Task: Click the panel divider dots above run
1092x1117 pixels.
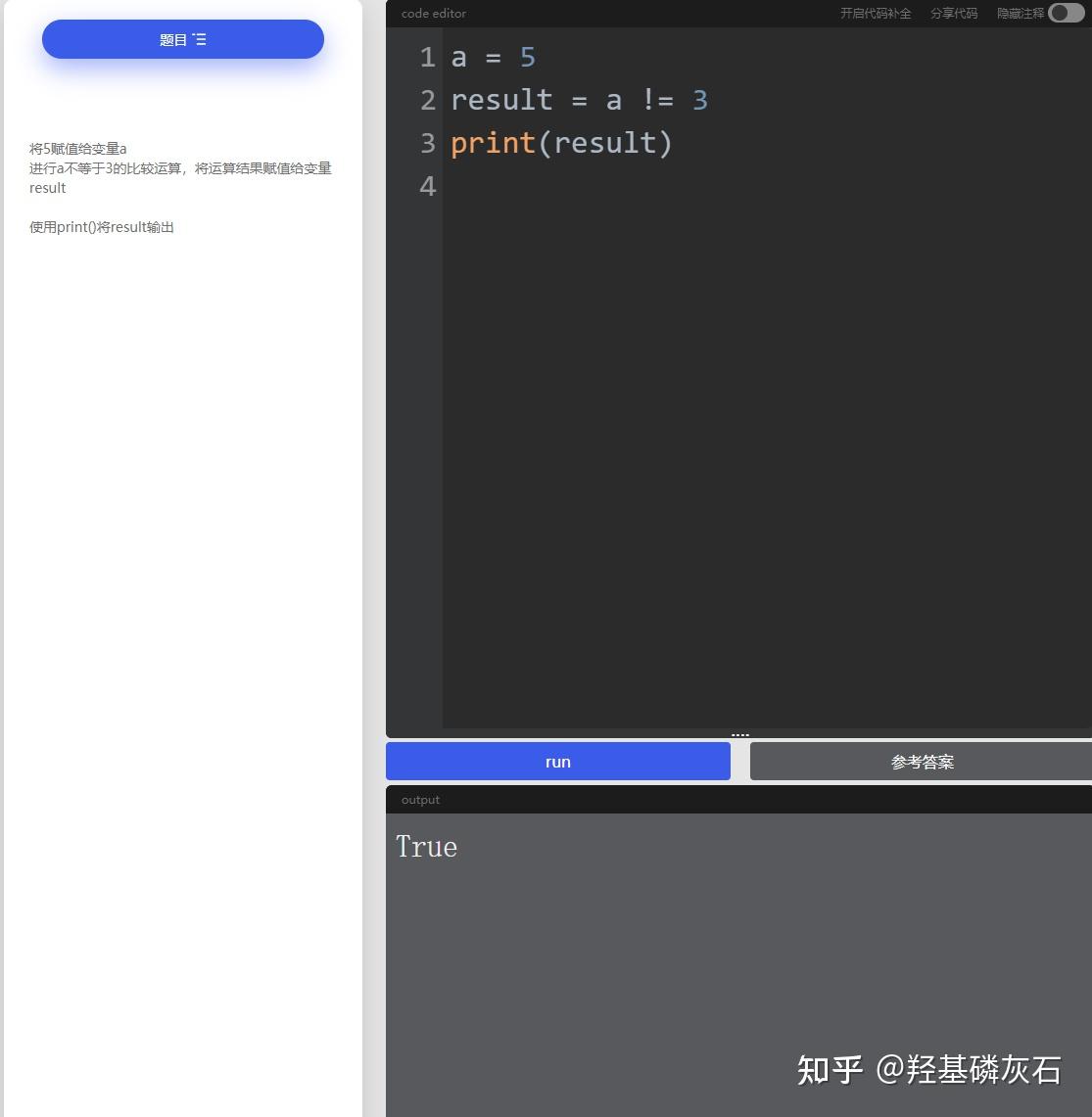Action: tap(739, 733)
